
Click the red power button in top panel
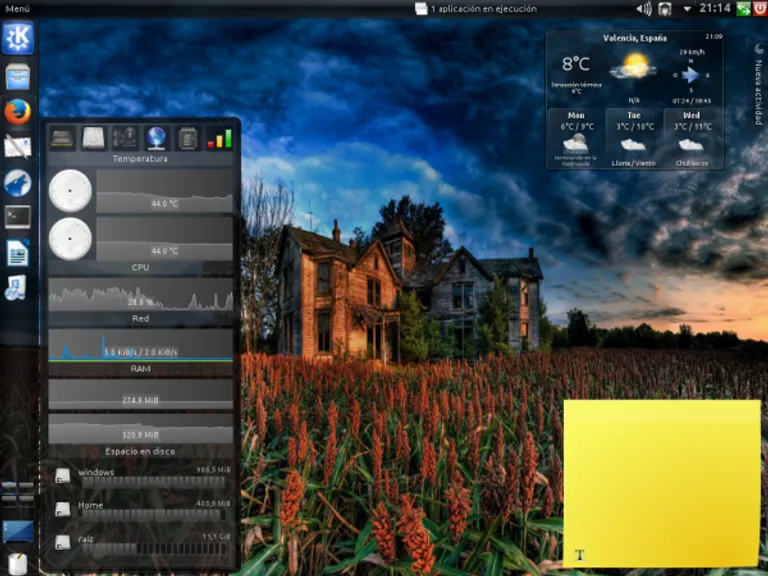pyautogui.click(x=760, y=9)
